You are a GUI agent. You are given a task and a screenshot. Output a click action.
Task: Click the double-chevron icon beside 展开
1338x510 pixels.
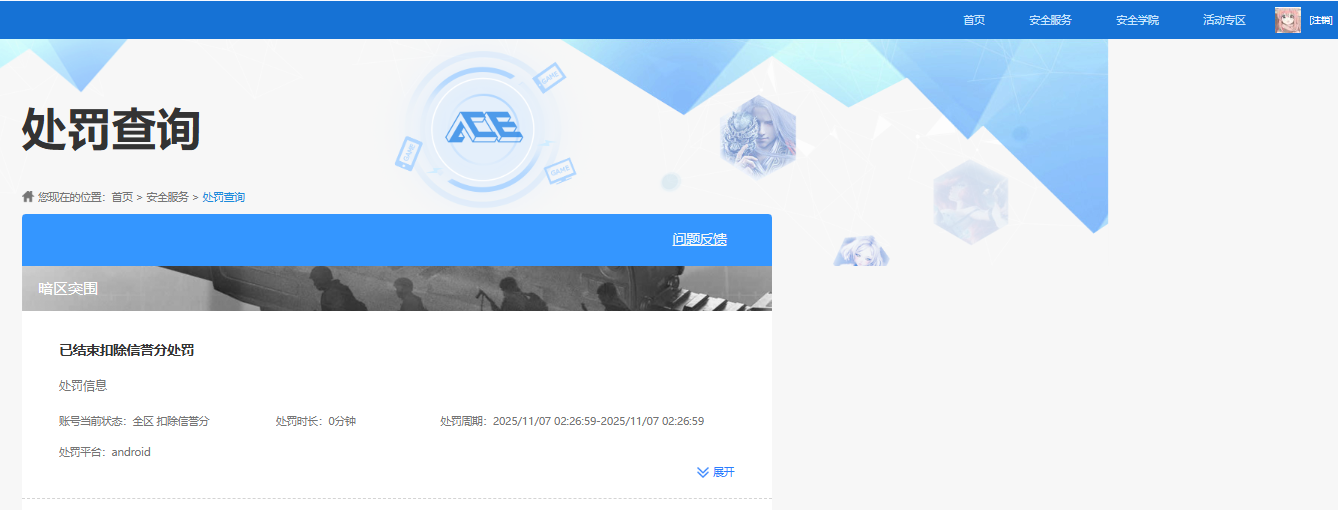(x=703, y=472)
